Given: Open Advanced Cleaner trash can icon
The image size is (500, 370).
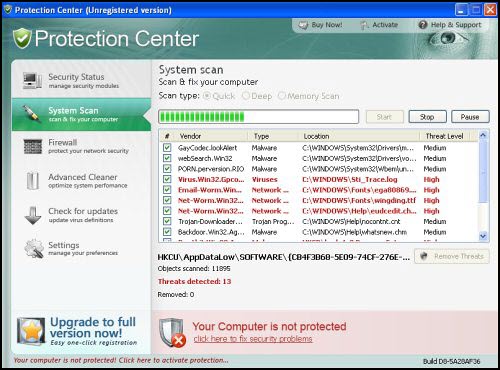Looking at the screenshot, I should pyautogui.click(x=33, y=180).
